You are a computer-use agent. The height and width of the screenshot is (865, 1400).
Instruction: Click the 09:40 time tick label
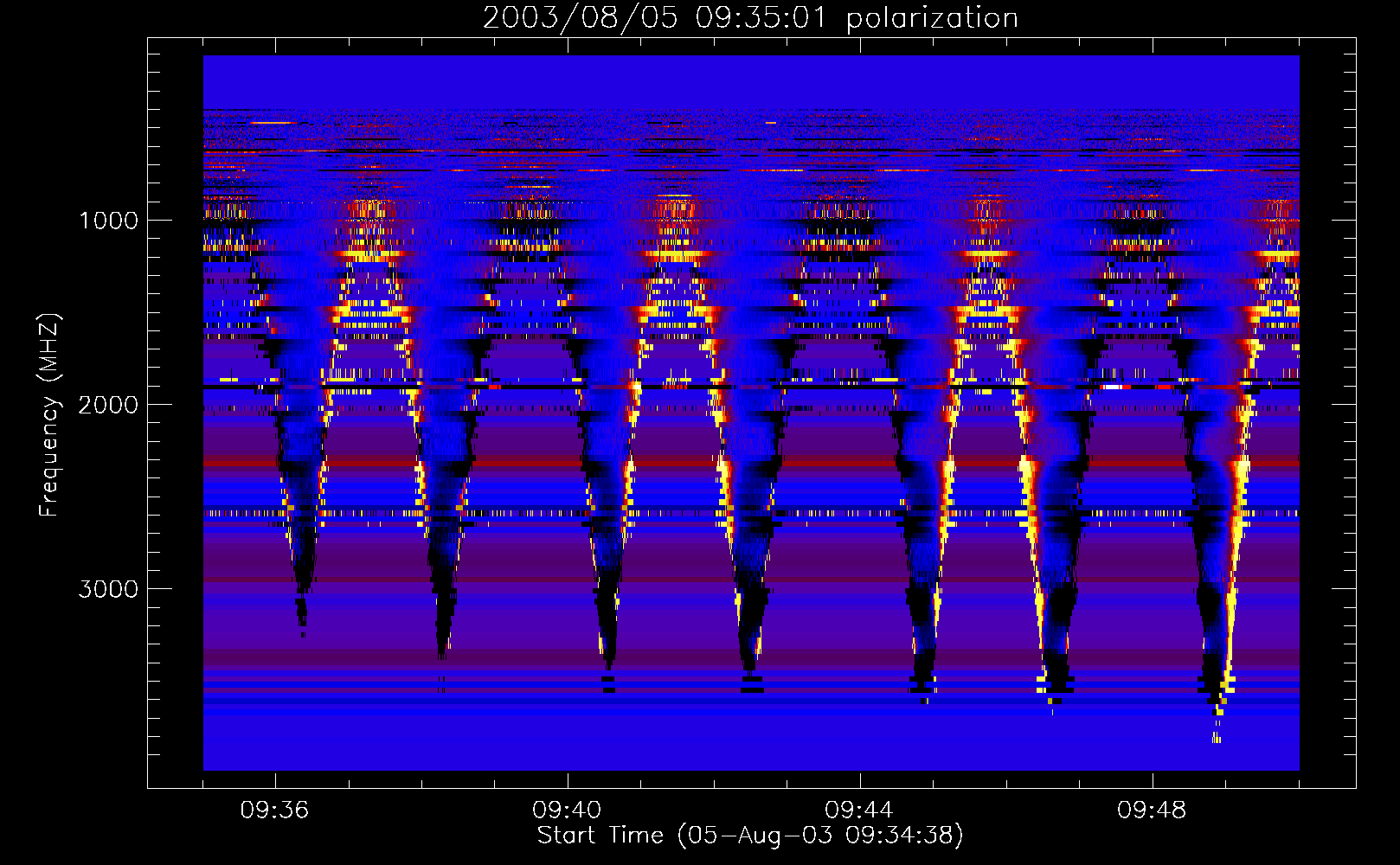click(x=567, y=811)
